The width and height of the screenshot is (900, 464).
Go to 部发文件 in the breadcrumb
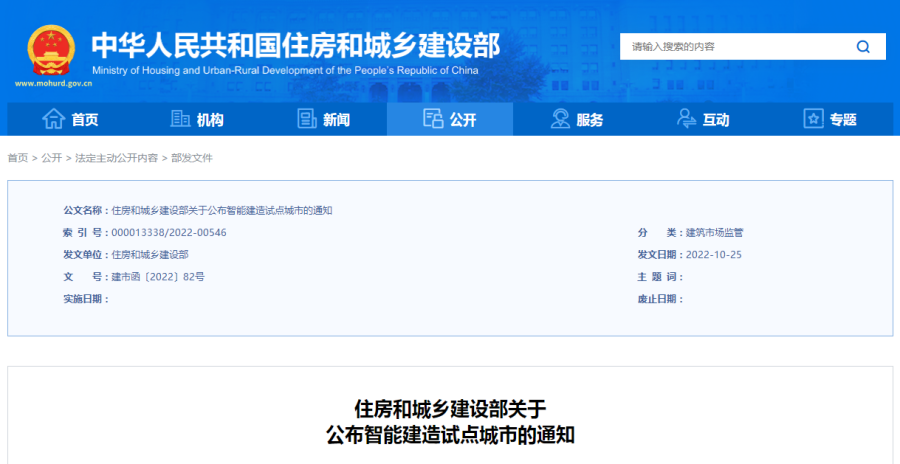click(x=192, y=158)
